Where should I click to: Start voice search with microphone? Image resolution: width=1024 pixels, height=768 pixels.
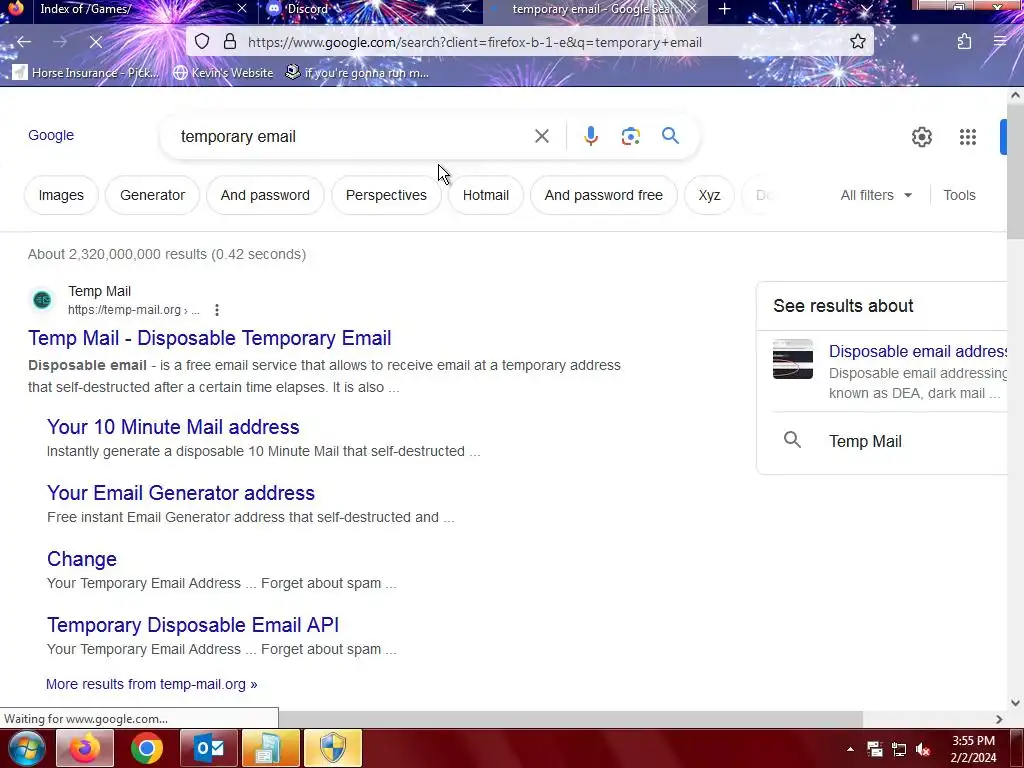click(590, 136)
